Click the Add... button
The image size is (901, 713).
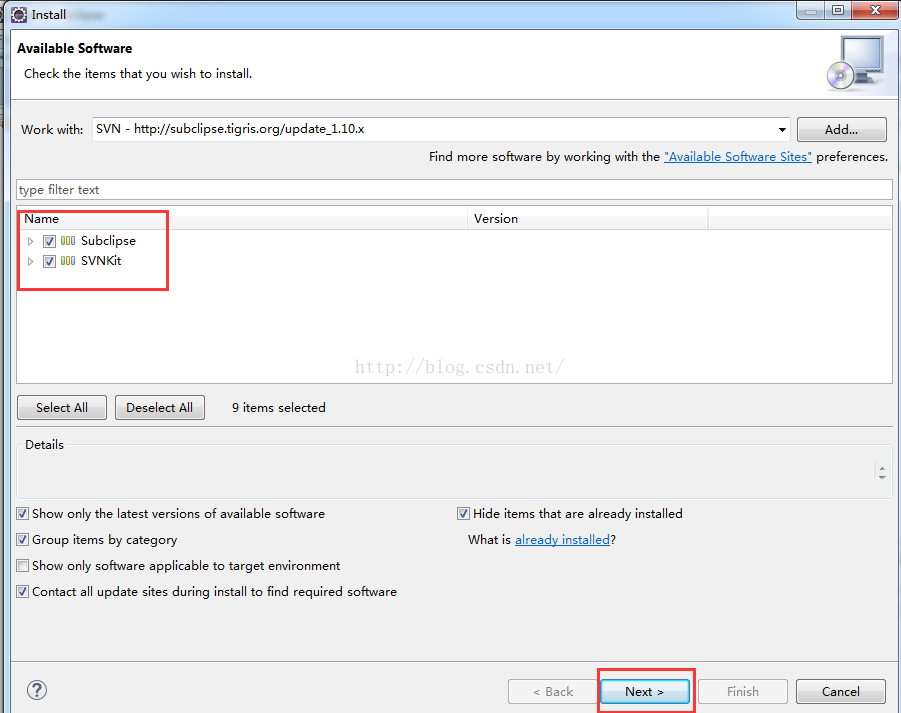point(841,129)
